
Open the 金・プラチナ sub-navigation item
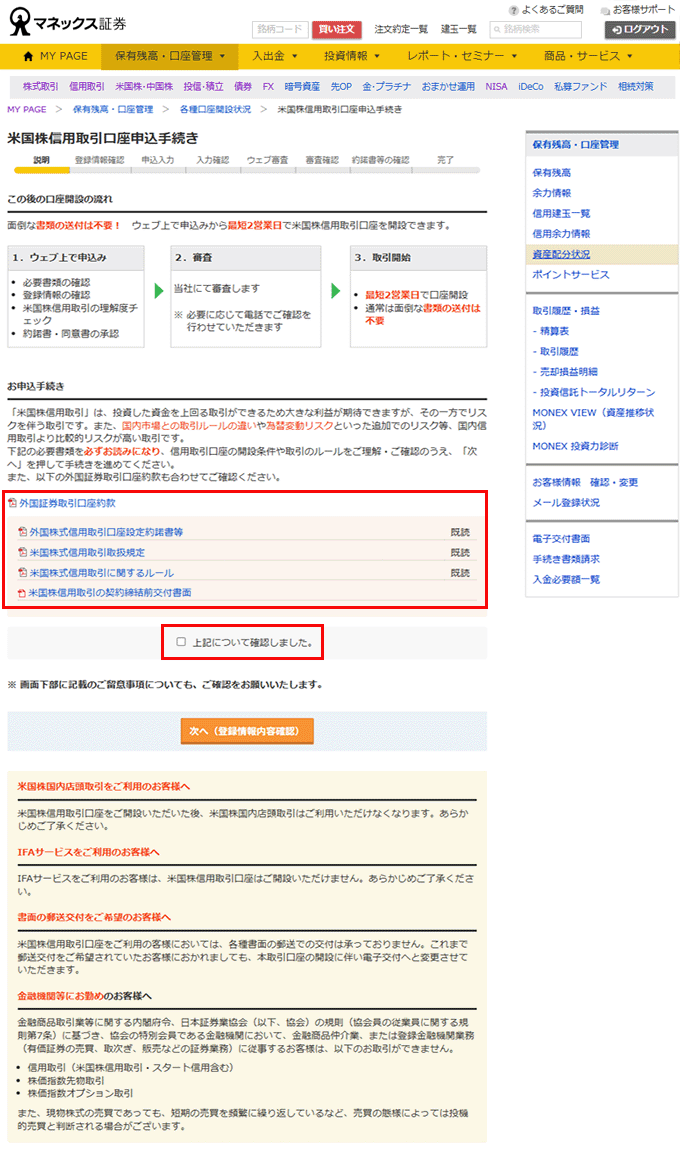click(387, 87)
